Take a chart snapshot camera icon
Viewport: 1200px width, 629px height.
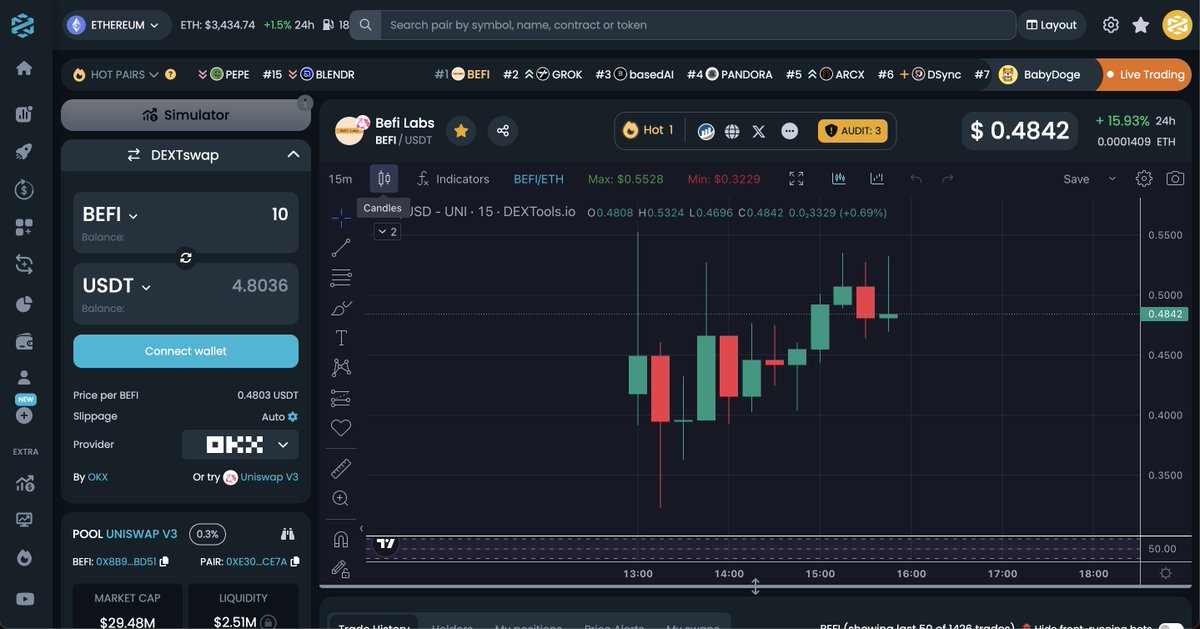click(1175, 179)
